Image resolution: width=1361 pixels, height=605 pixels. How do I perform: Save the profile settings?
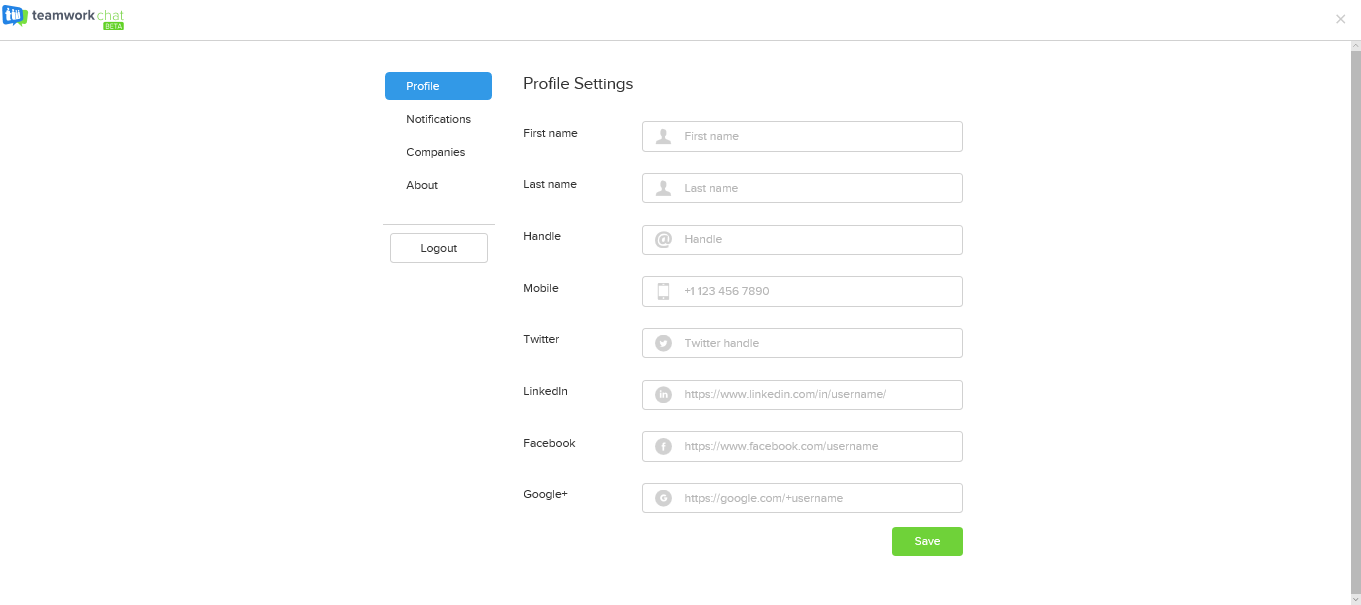coord(927,541)
